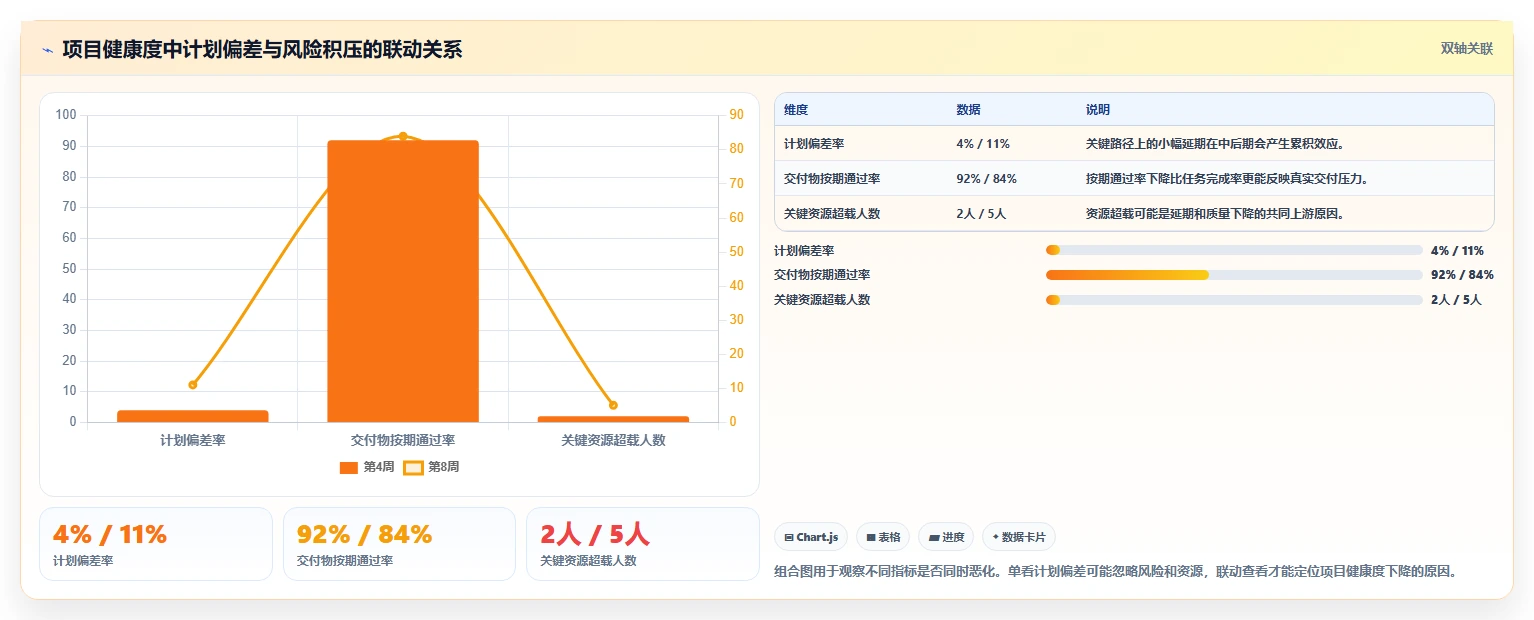Click table cell 4% / 11%
Image resolution: width=1534 pixels, height=620 pixels.
(x=983, y=144)
